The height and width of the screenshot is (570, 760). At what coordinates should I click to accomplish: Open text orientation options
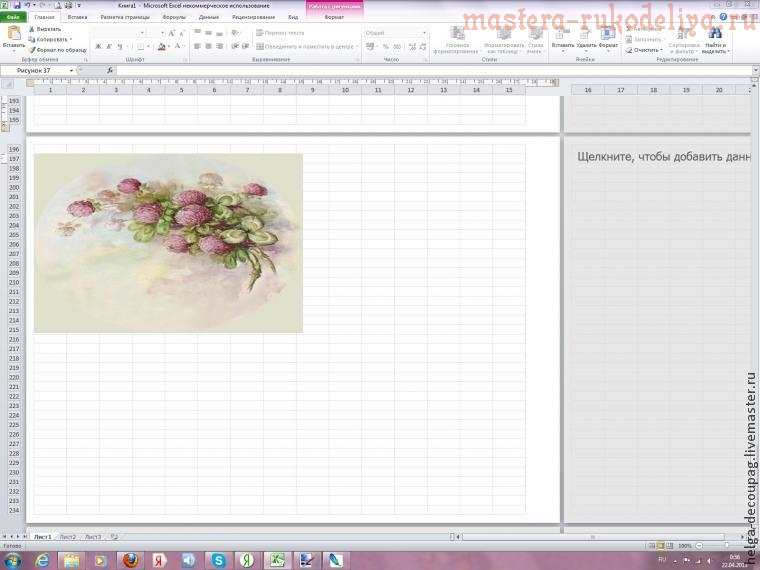(236, 32)
